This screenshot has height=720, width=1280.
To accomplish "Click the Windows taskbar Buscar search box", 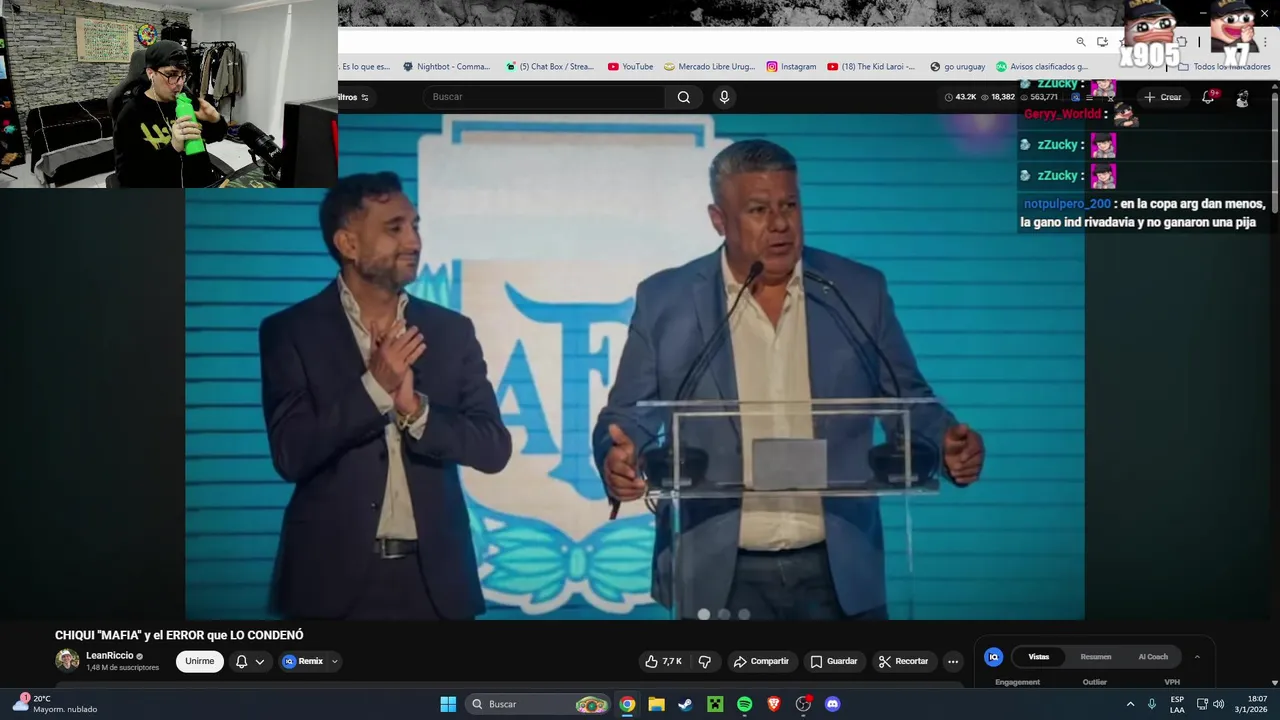I will (x=538, y=704).
